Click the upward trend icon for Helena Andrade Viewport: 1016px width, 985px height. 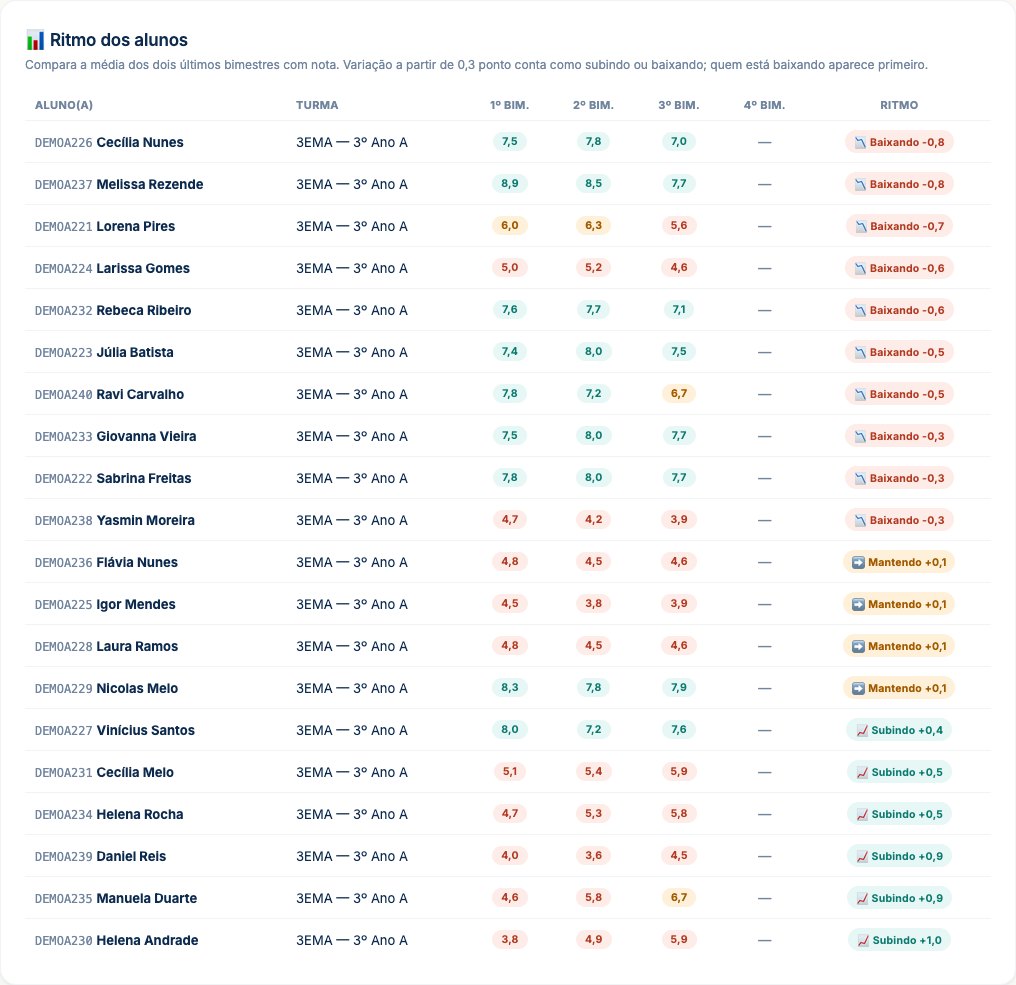(x=863, y=941)
